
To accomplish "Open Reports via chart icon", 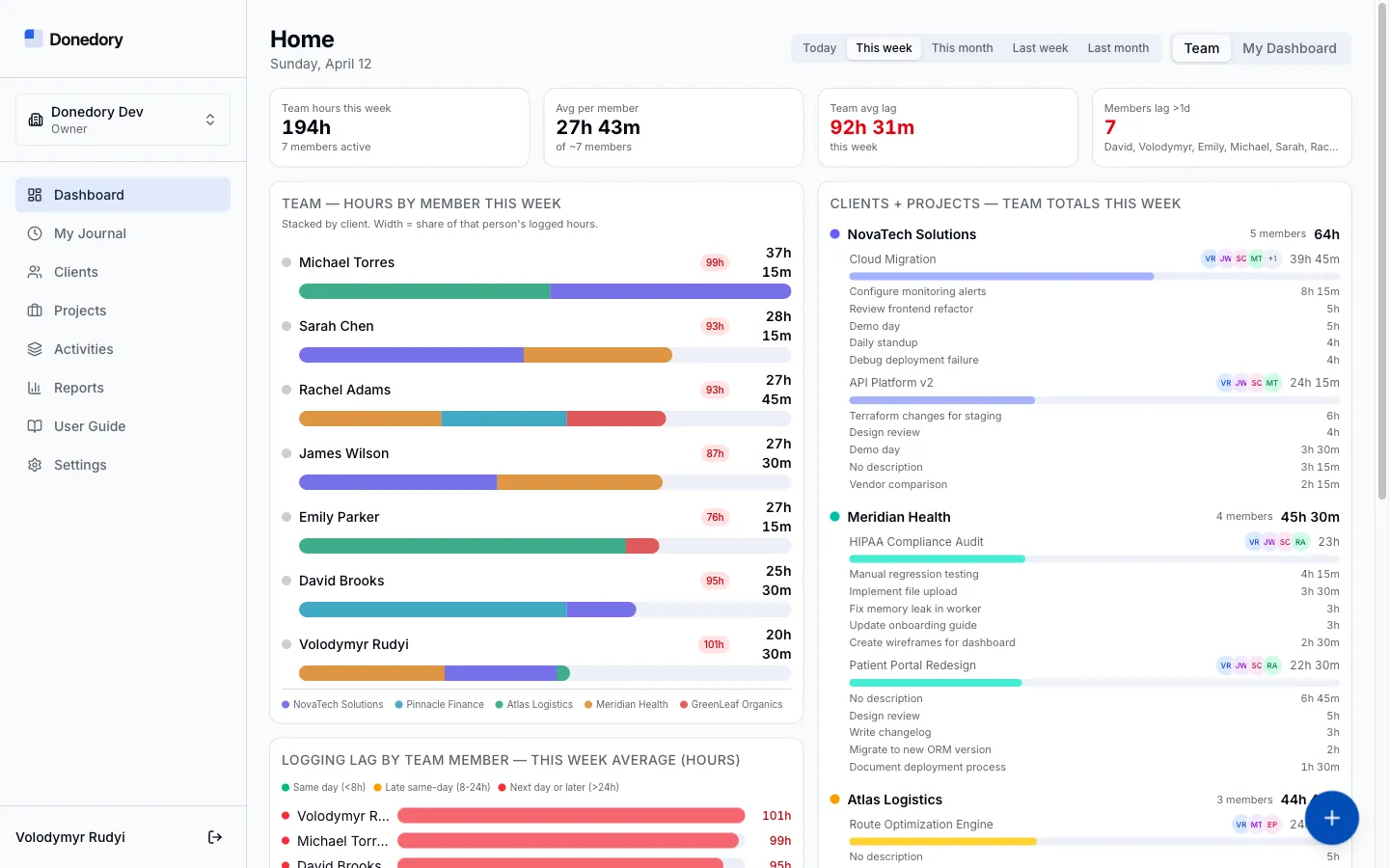I will click(x=35, y=388).
